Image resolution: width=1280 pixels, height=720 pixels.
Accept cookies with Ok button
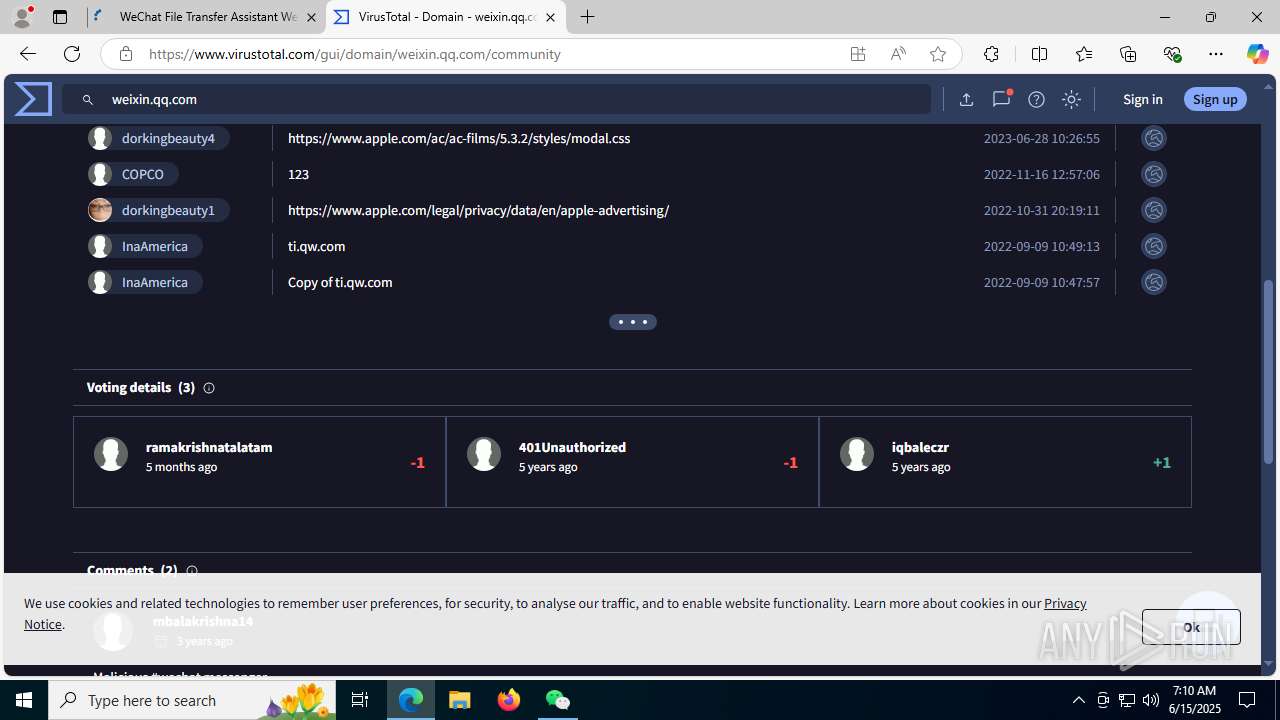1191,627
